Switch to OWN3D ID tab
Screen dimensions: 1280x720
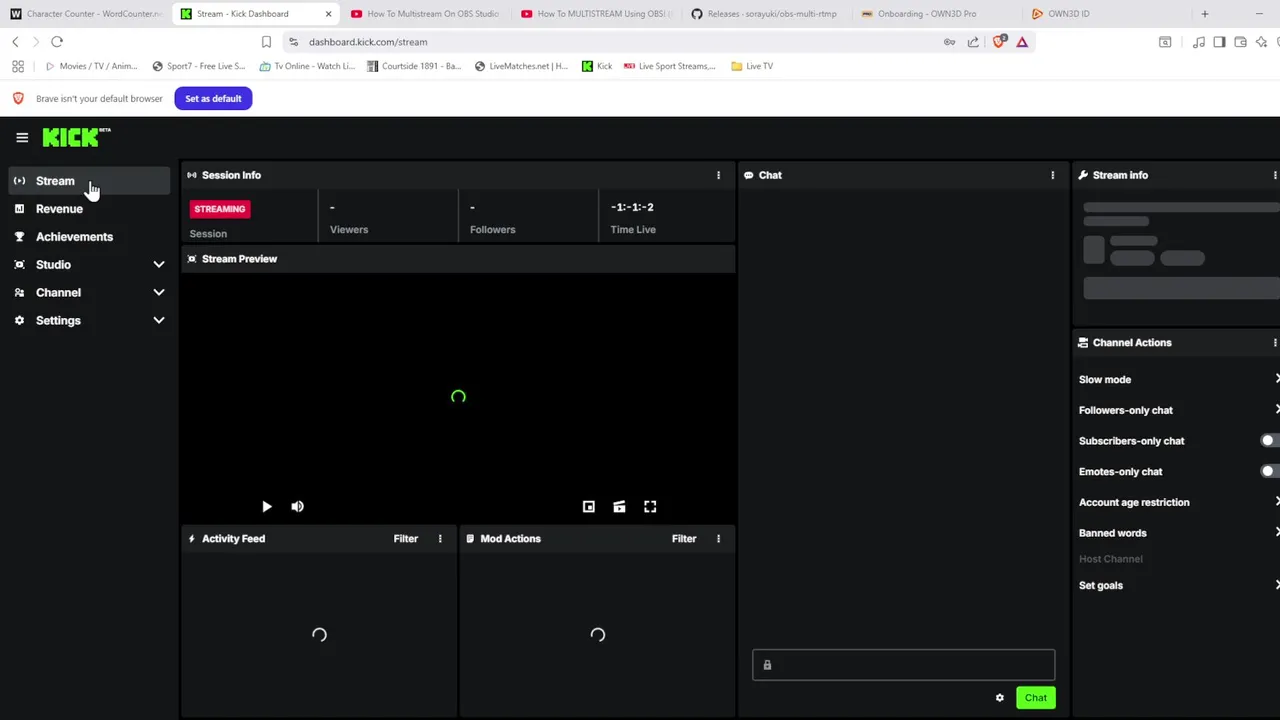(1105, 14)
